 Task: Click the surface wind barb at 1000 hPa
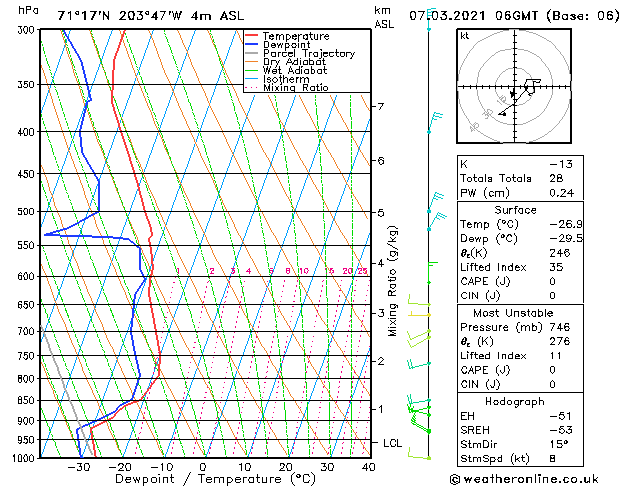pos(420,454)
